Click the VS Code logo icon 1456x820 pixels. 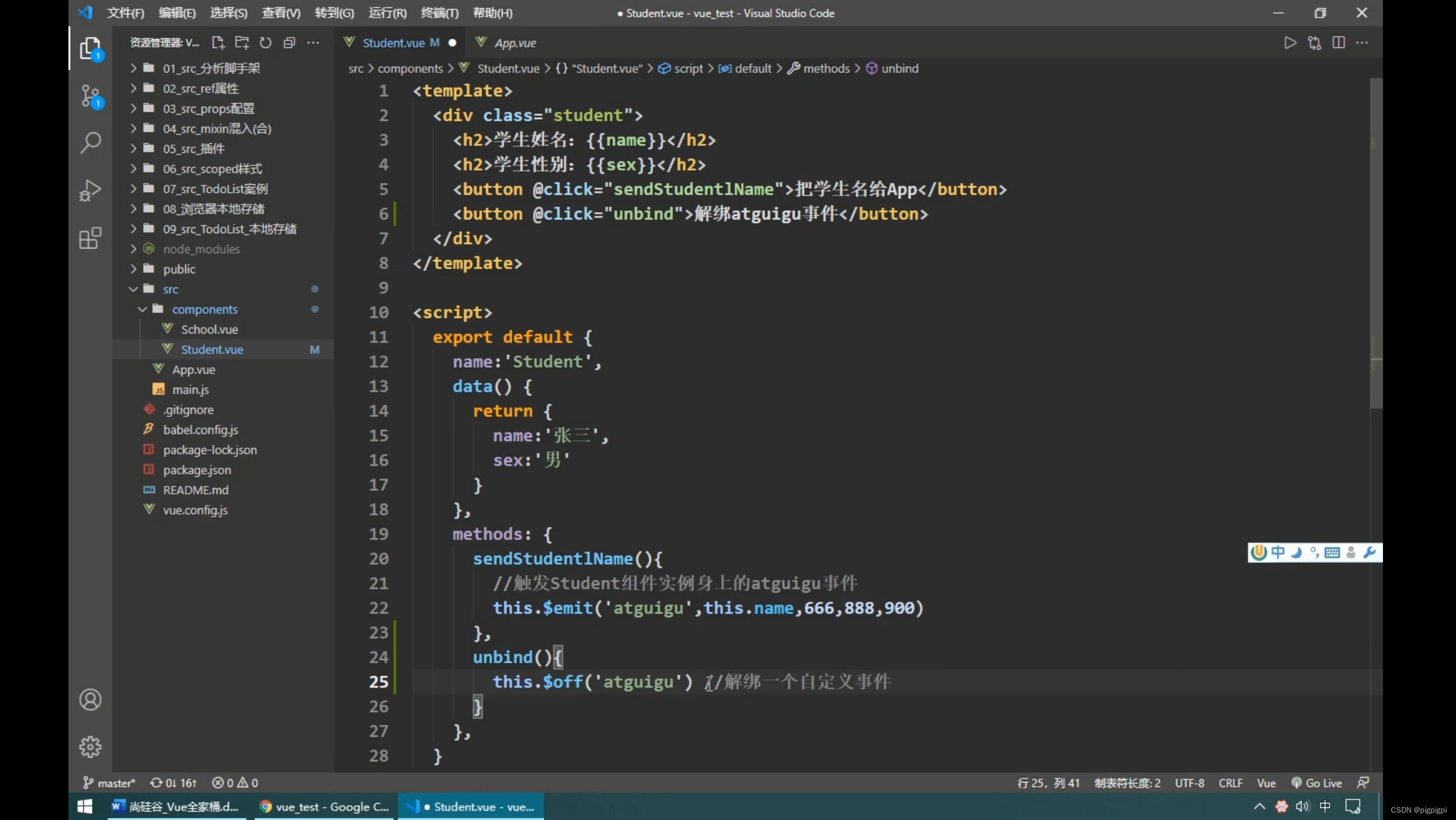point(86,13)
